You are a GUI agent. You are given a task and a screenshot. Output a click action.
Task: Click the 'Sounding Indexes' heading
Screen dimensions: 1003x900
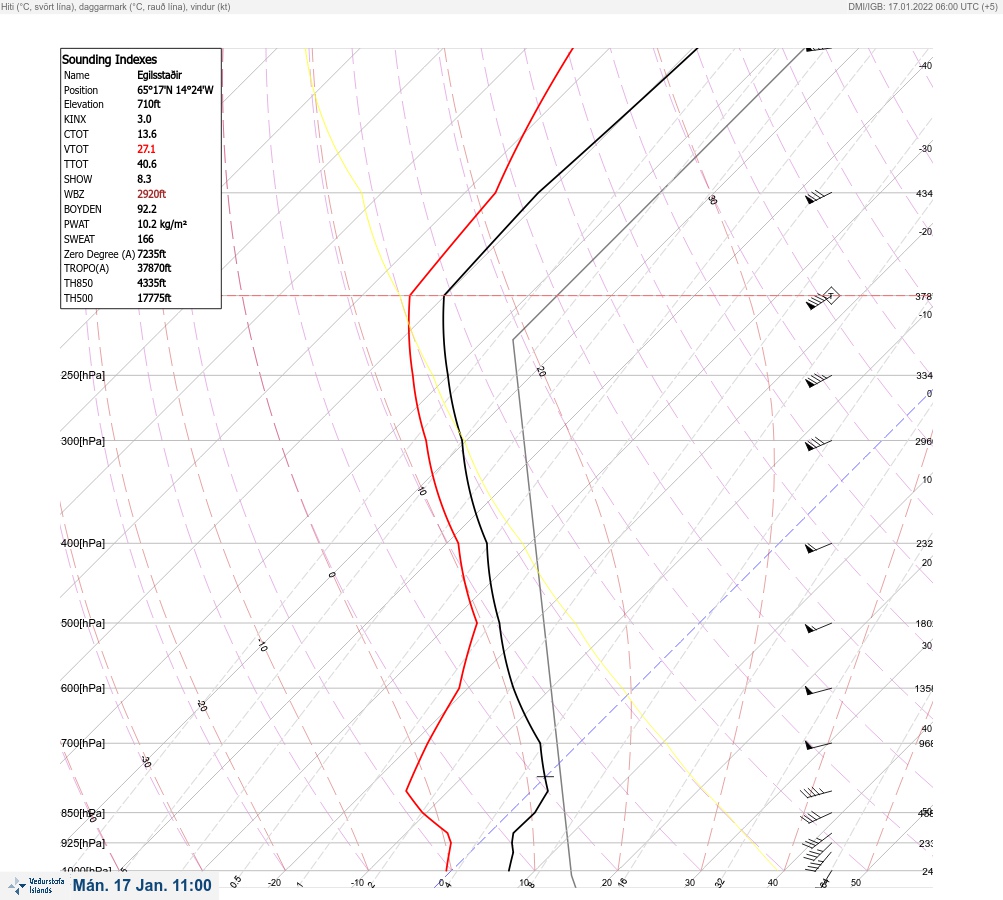(x=109, y=59)
